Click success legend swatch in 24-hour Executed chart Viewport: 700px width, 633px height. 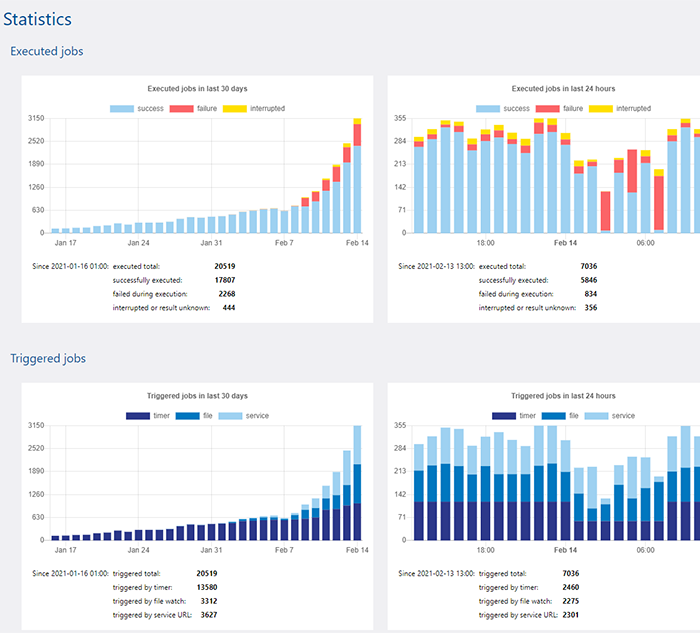tap(488, 108)
